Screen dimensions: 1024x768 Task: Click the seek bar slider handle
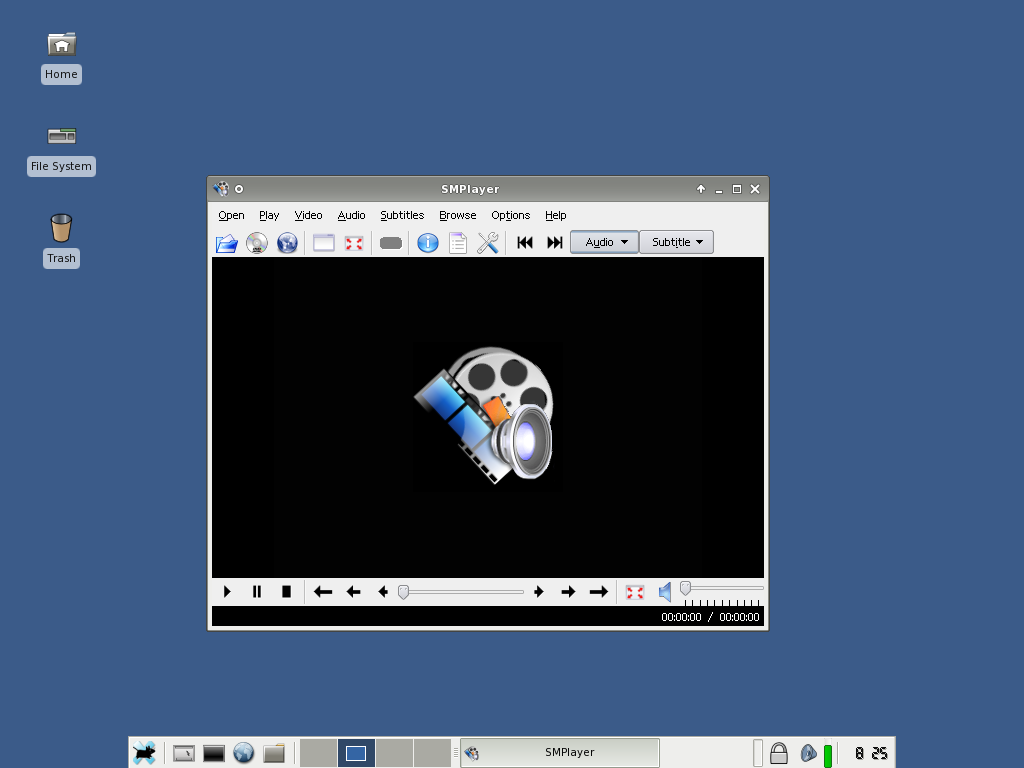tap(404, 592)
